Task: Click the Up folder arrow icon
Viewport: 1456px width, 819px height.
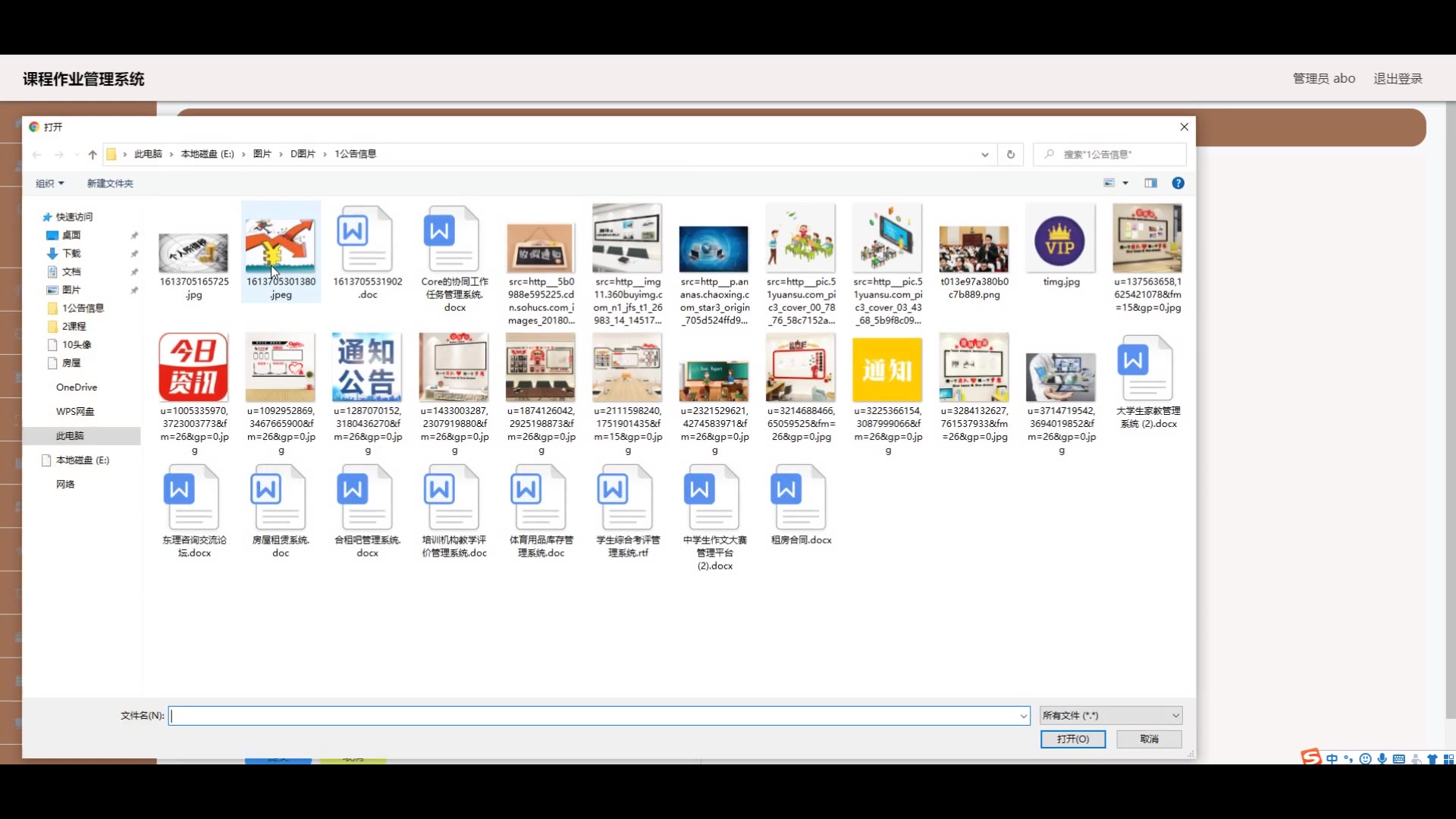Action: 93,155
